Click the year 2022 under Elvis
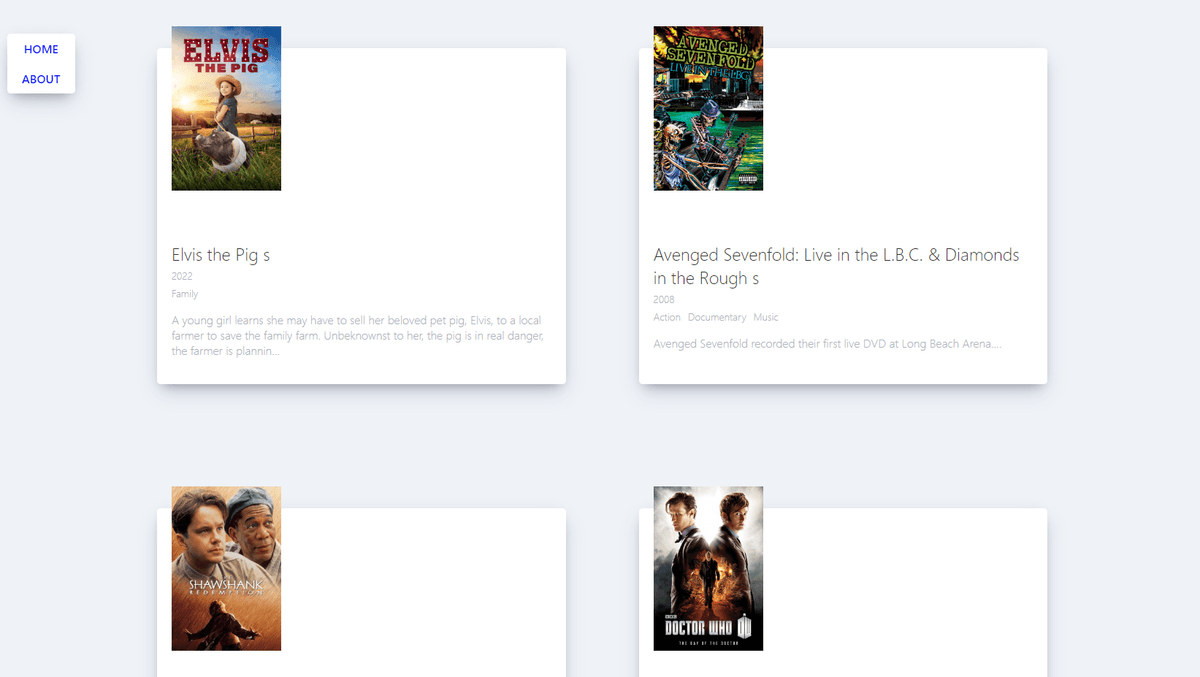This screenshot has height=677, width=1200. click(182, 276)
